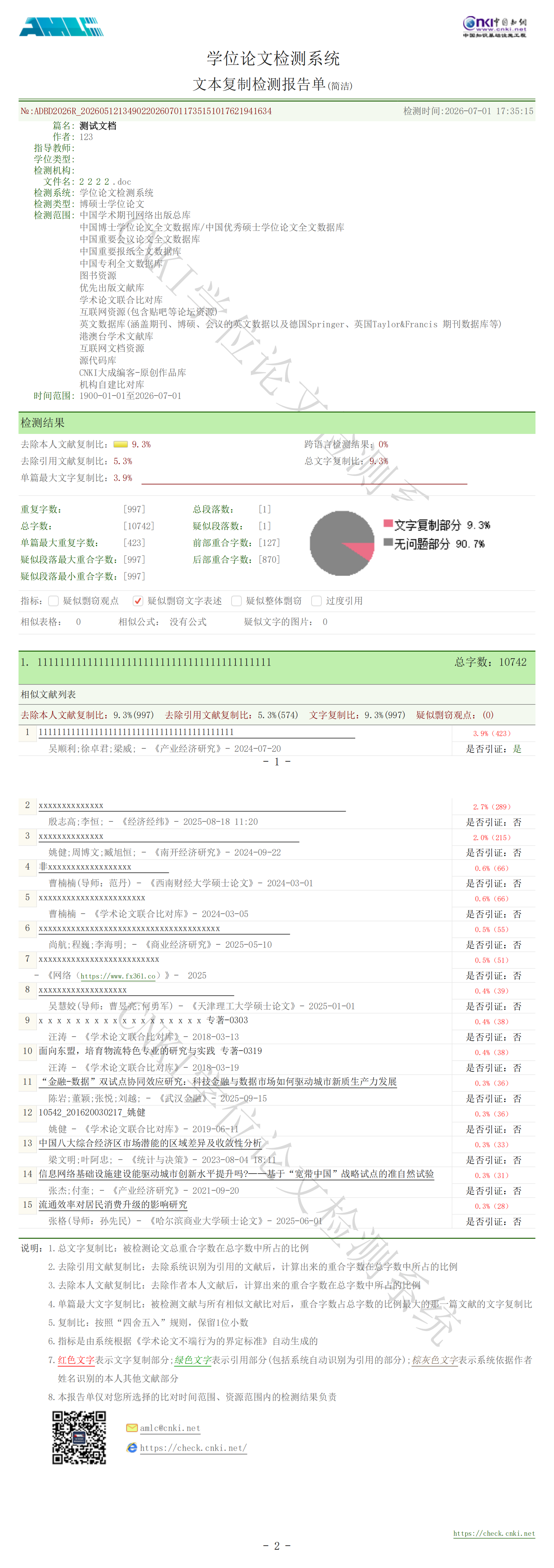554x1568 pixels.
Task: Open the www.fx361.co network link
Action: [118, 976]
